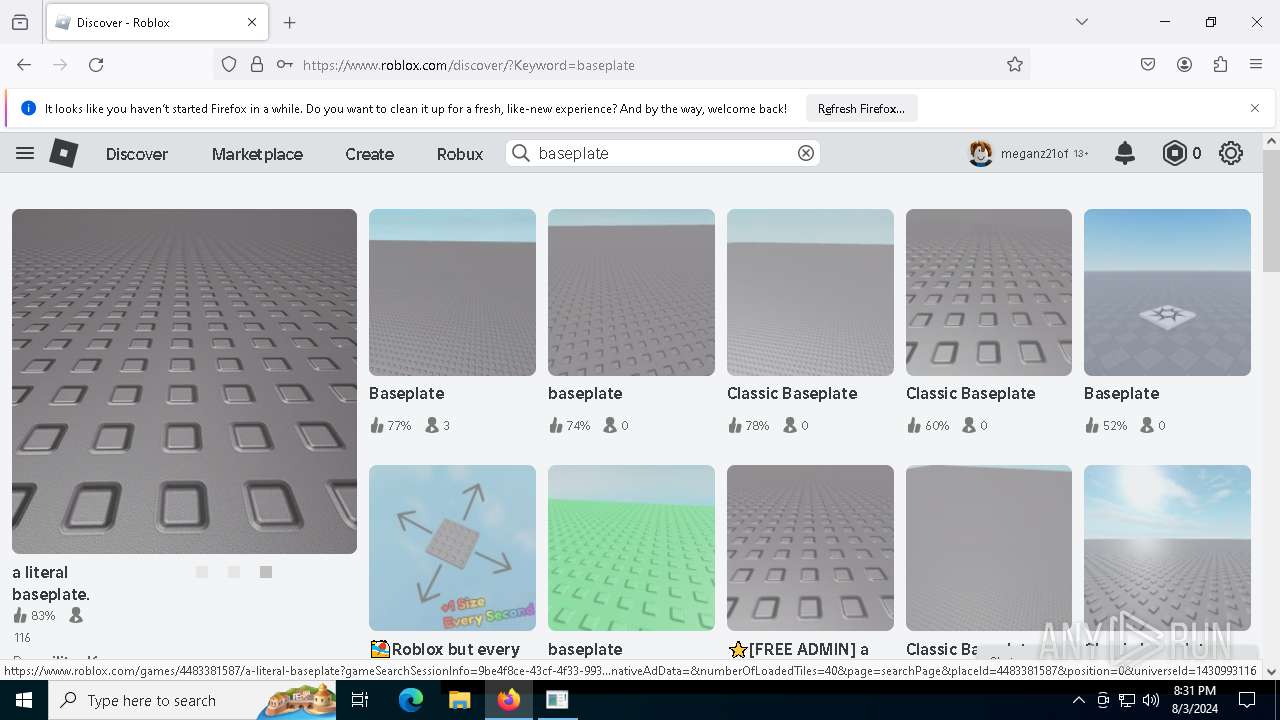The width and height of the screenshot is (1280, 720).
Task: Open Firefox from the taskbar
Action: (509, 700)
